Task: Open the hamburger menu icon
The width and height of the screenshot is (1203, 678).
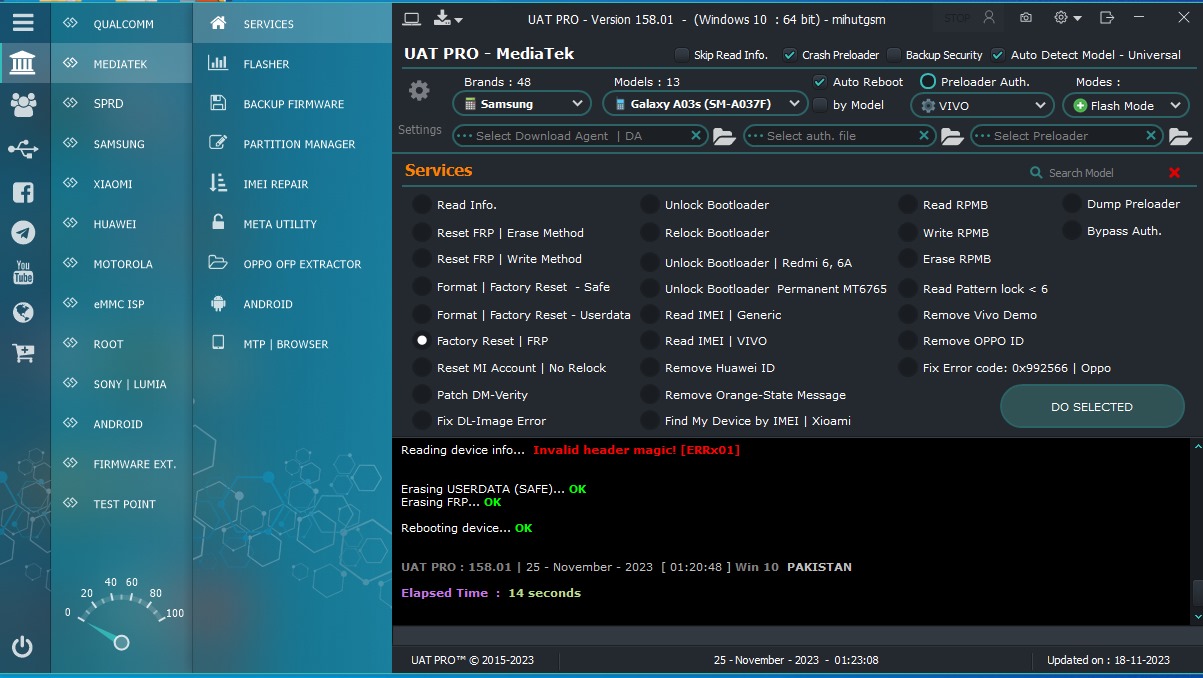Action: coord(23,22)
